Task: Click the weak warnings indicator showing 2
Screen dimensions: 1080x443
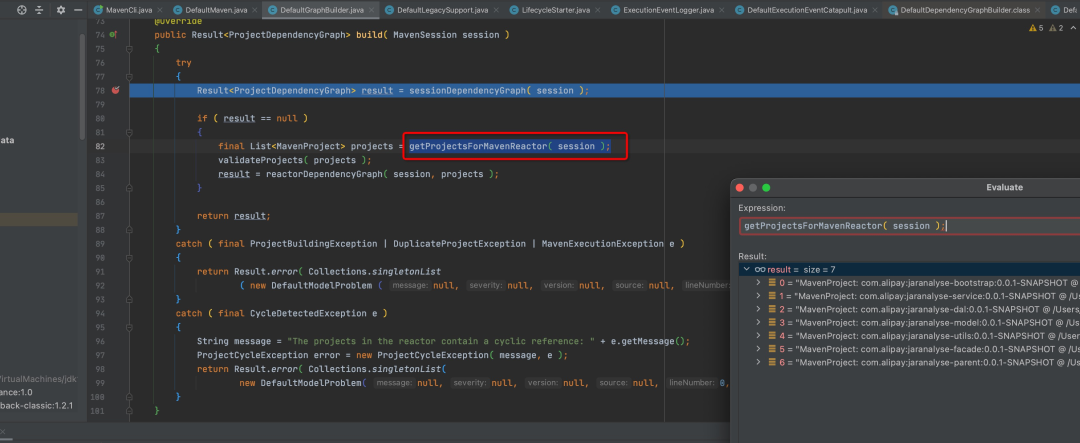Action: click(1055, 28)
